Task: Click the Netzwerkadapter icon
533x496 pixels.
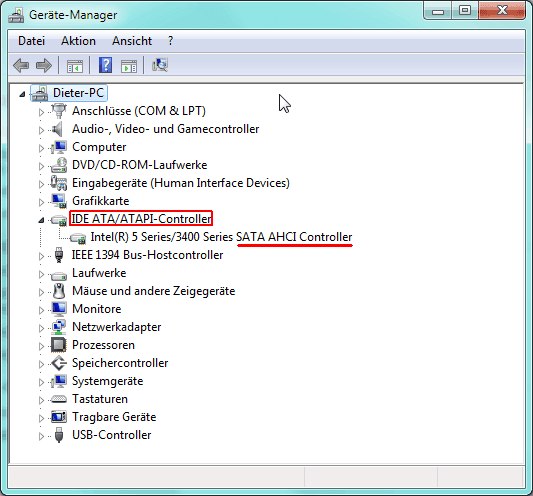Action: click(x=58, y=327)
